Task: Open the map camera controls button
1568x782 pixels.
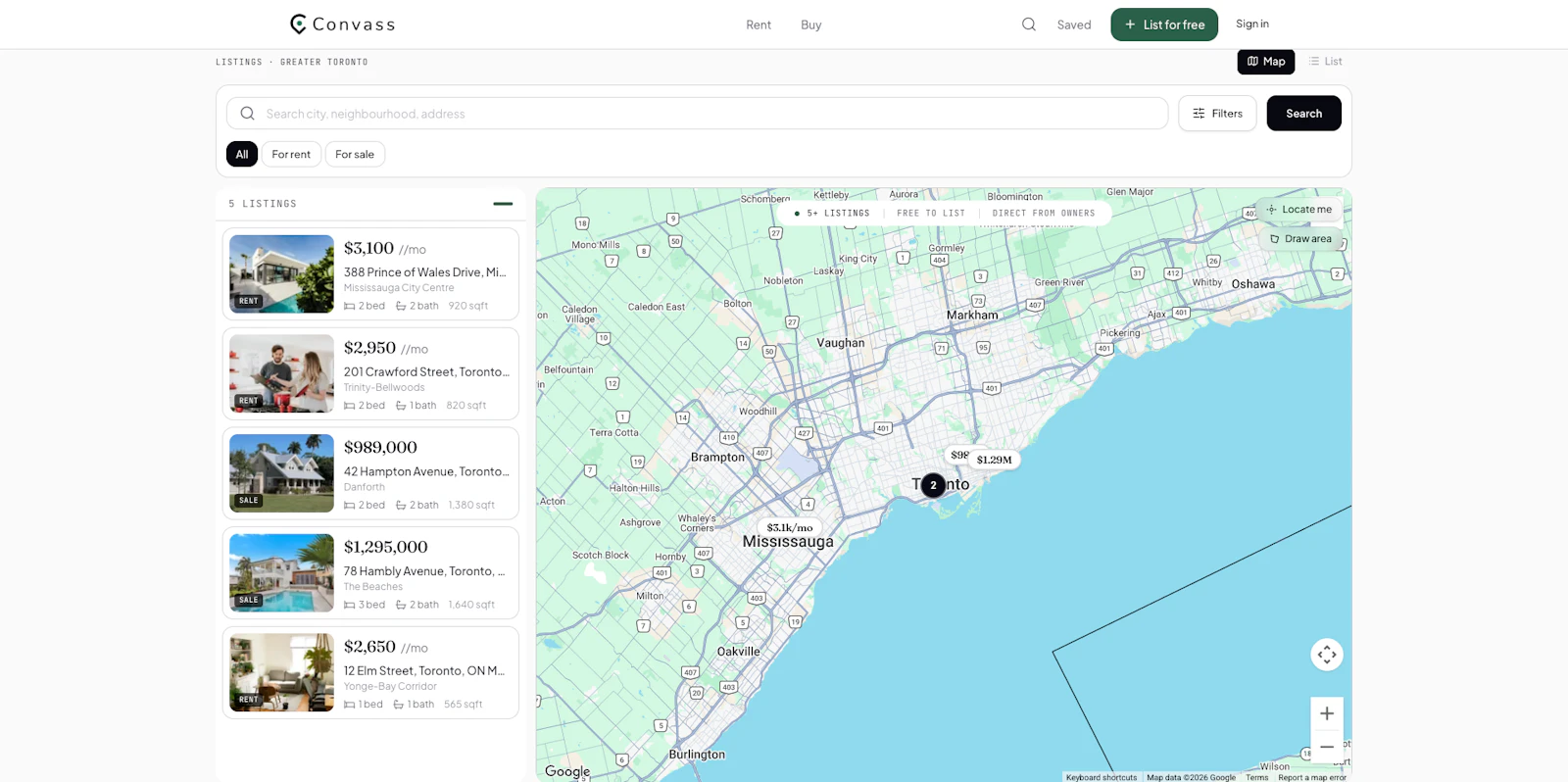Action: tap(1327, 655)
